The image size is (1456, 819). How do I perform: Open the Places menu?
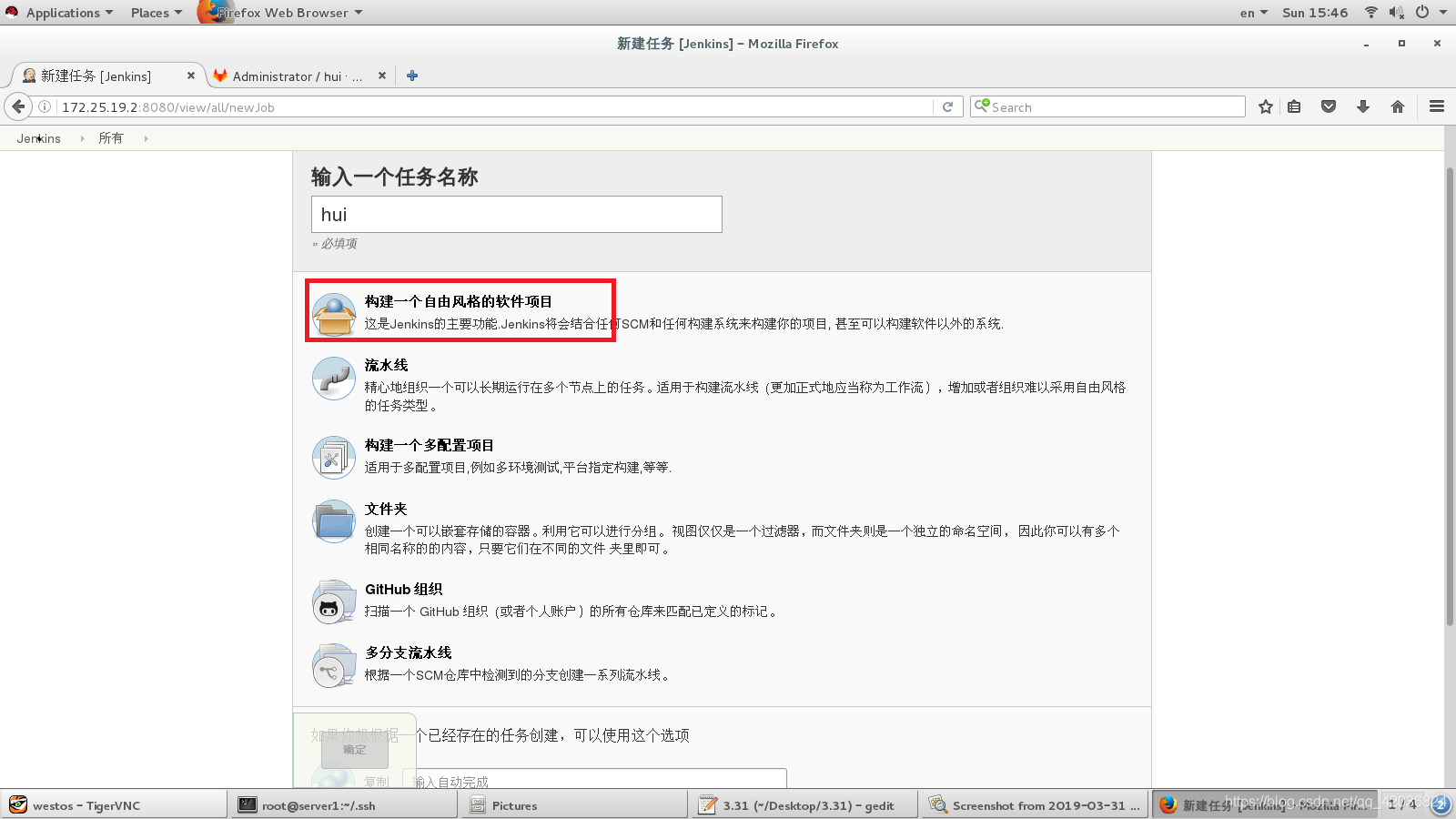tap(156, 13)
